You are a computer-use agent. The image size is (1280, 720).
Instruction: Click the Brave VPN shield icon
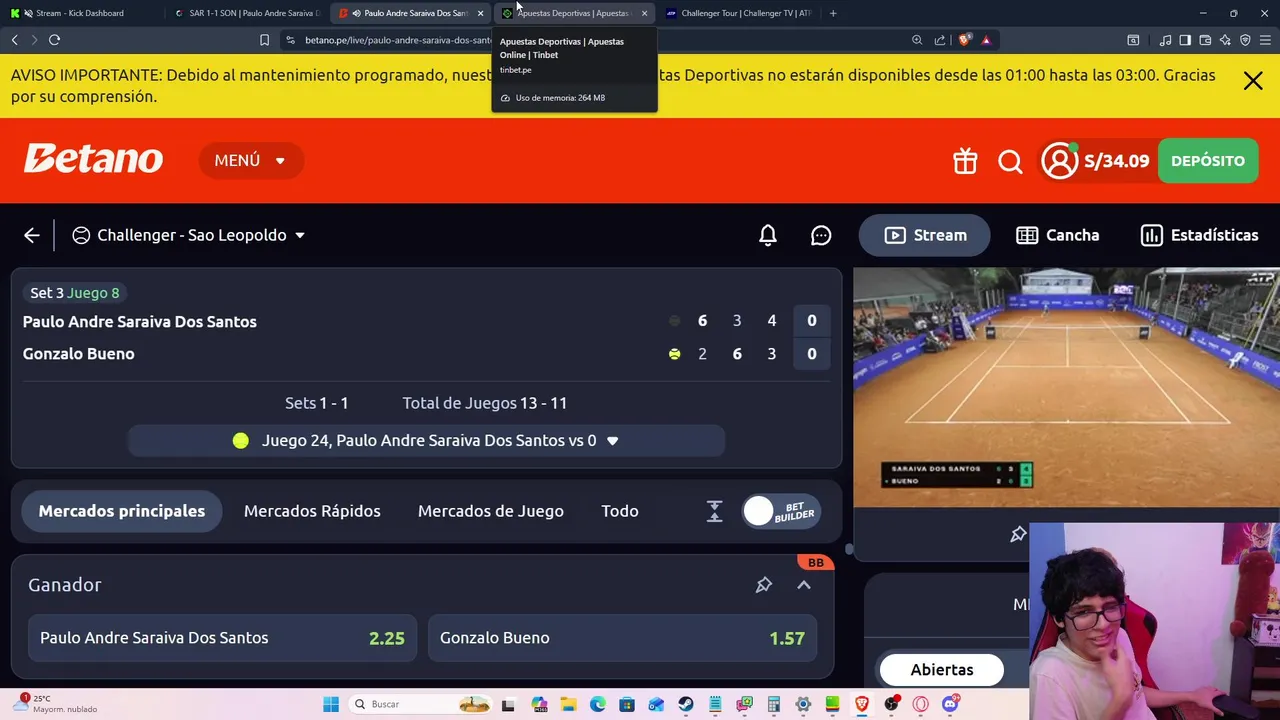point(1245,40)
